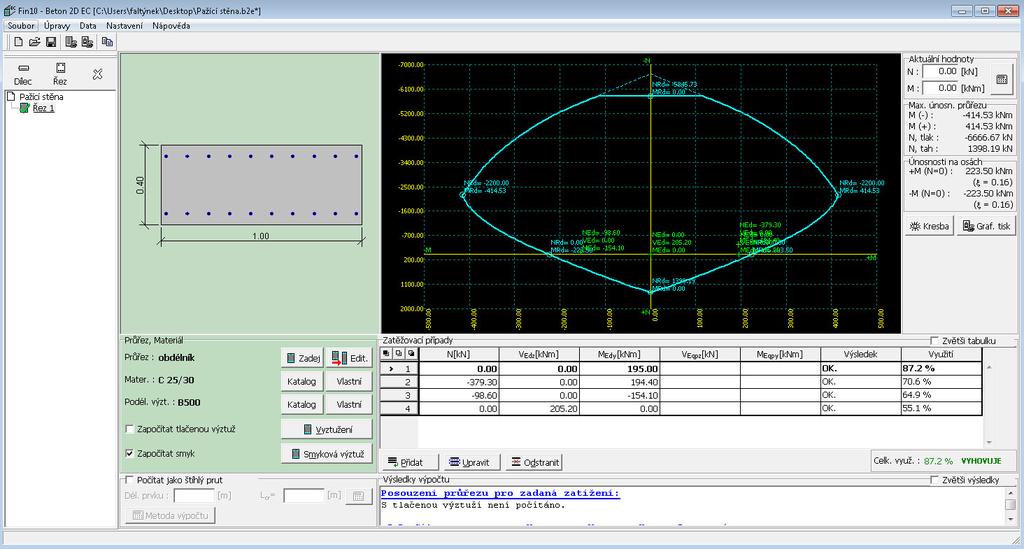1024x549 pixels.
Task: Open the Data menu
Action: click(88, 26)
